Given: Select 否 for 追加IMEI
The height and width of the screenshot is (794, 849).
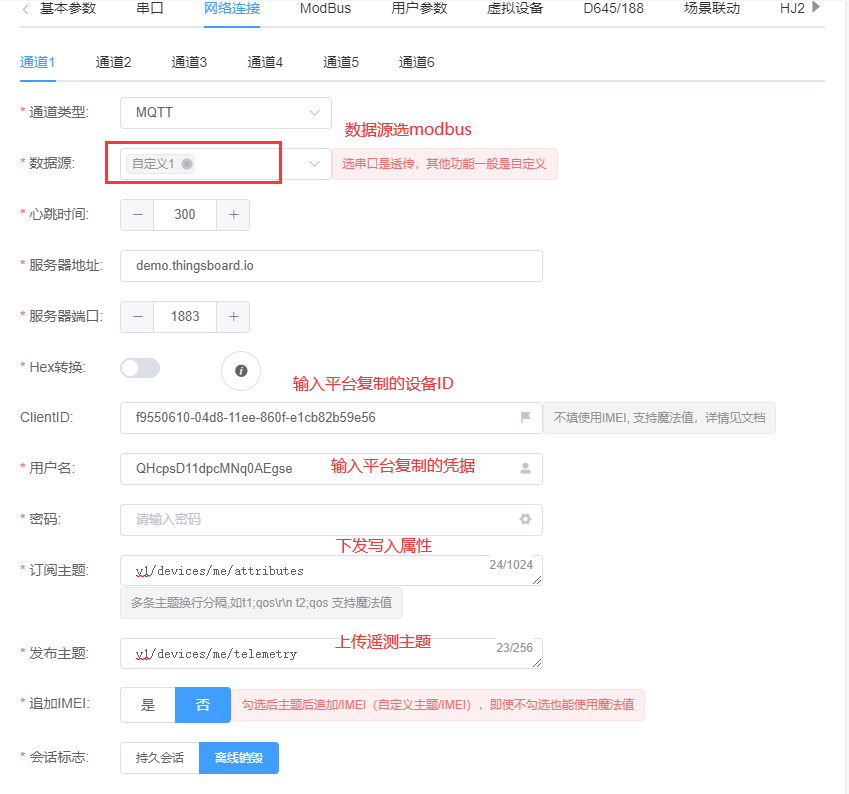Looking at the screenshot, I should [x=203, y=705].
